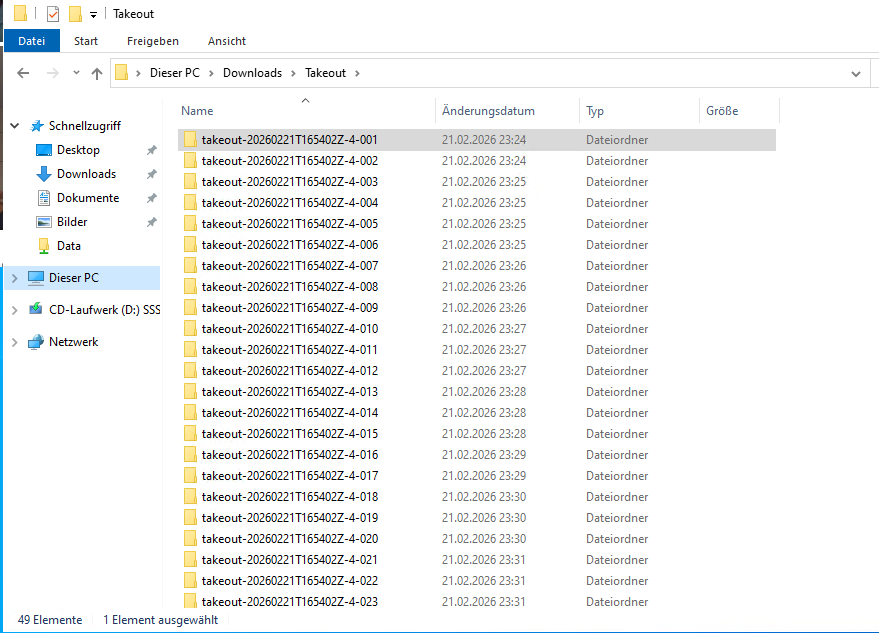Go up one folder level arrow

pyautogui.click(x=97, y=73)
